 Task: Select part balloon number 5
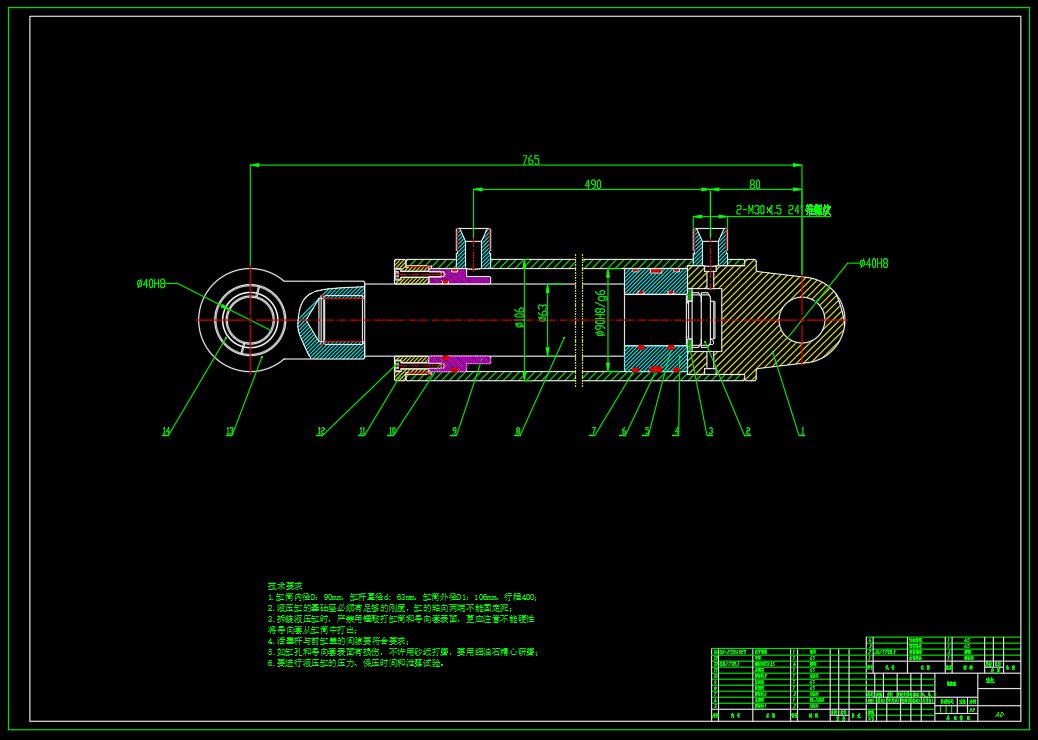pyautogui.click(x=647, y=432)
